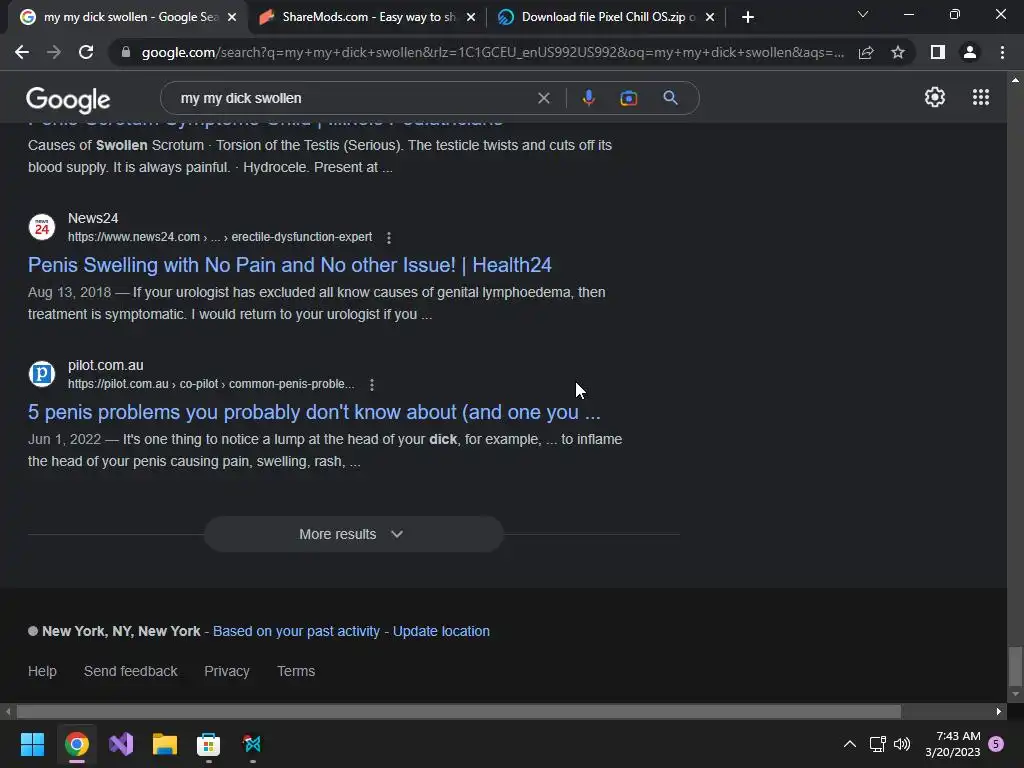Open the rightmost pinned taskbar app
This screenshot has width=1024, height=768.
point(252,744)
